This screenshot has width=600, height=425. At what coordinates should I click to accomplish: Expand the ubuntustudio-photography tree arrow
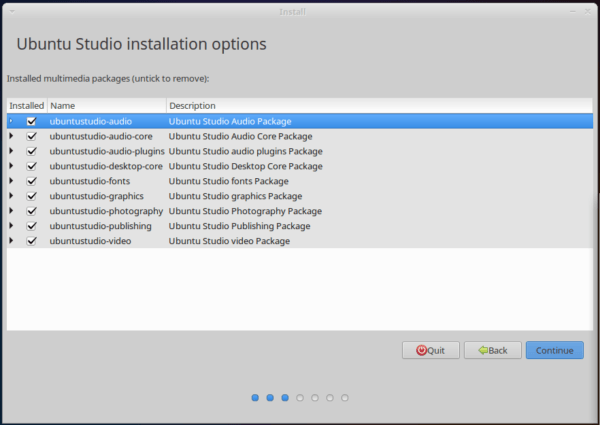click(11, 210)
